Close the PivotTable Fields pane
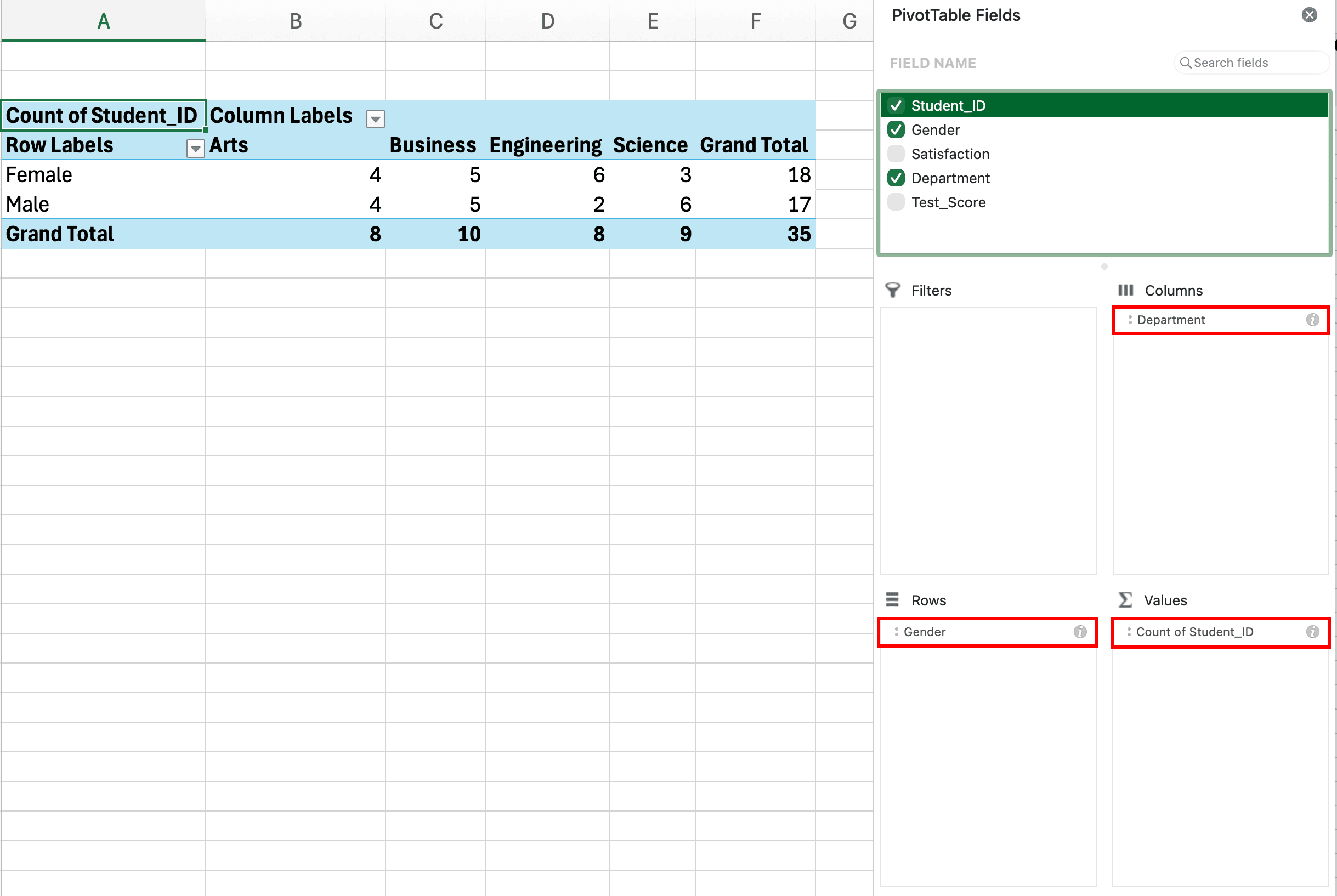1337x896 pixels. 1309,15
